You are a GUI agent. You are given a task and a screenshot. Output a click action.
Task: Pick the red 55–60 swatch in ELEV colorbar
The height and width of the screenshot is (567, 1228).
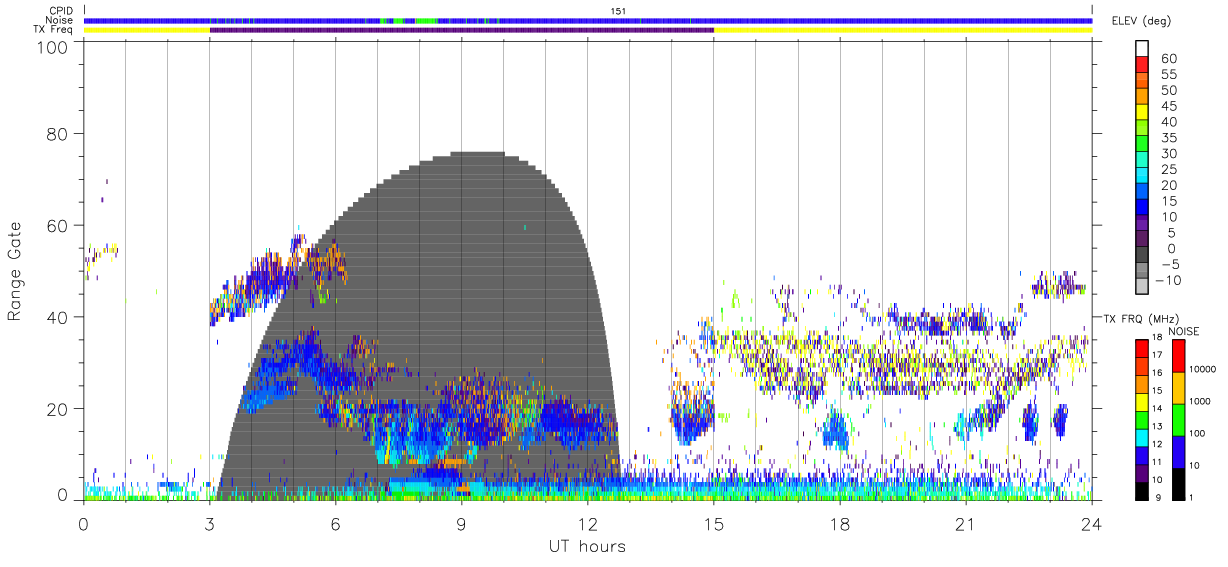pyautogui.click(x=1140, y=66)
